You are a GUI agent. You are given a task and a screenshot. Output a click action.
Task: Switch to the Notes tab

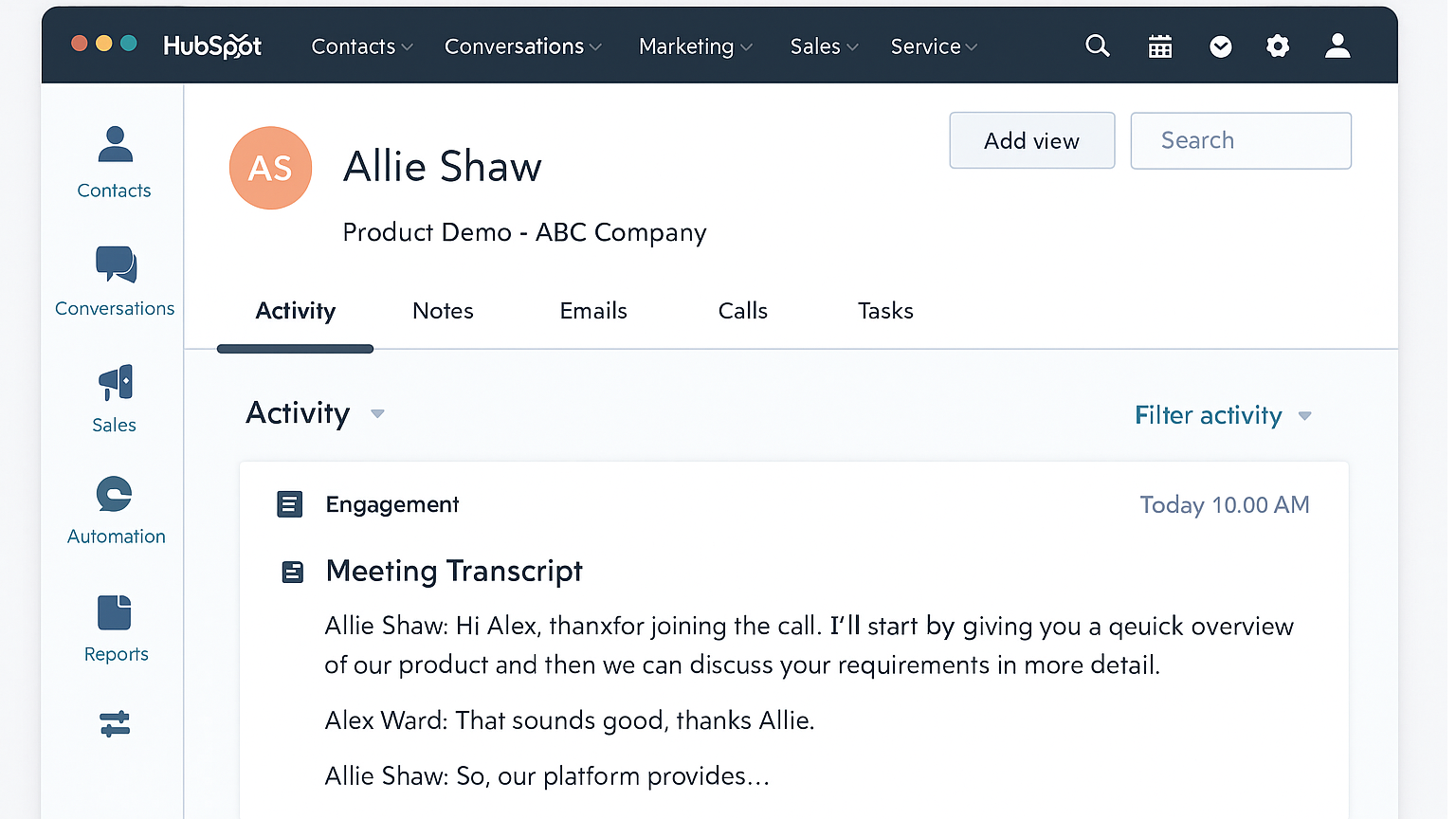[443, 311]
